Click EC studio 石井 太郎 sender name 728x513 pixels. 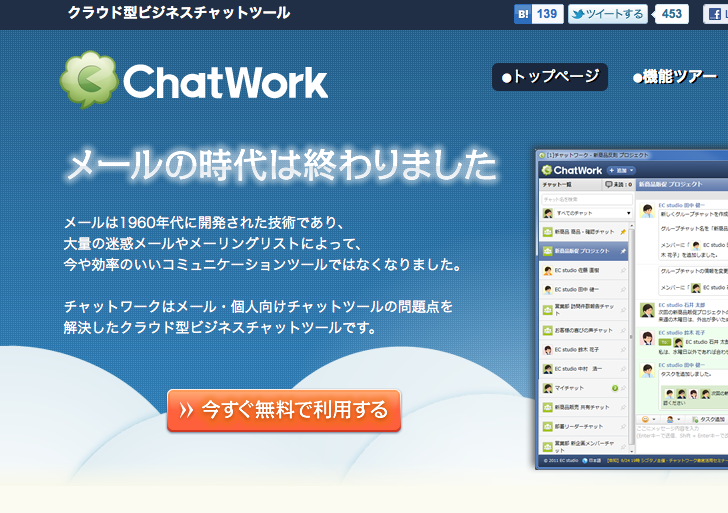tap(682, 305)
